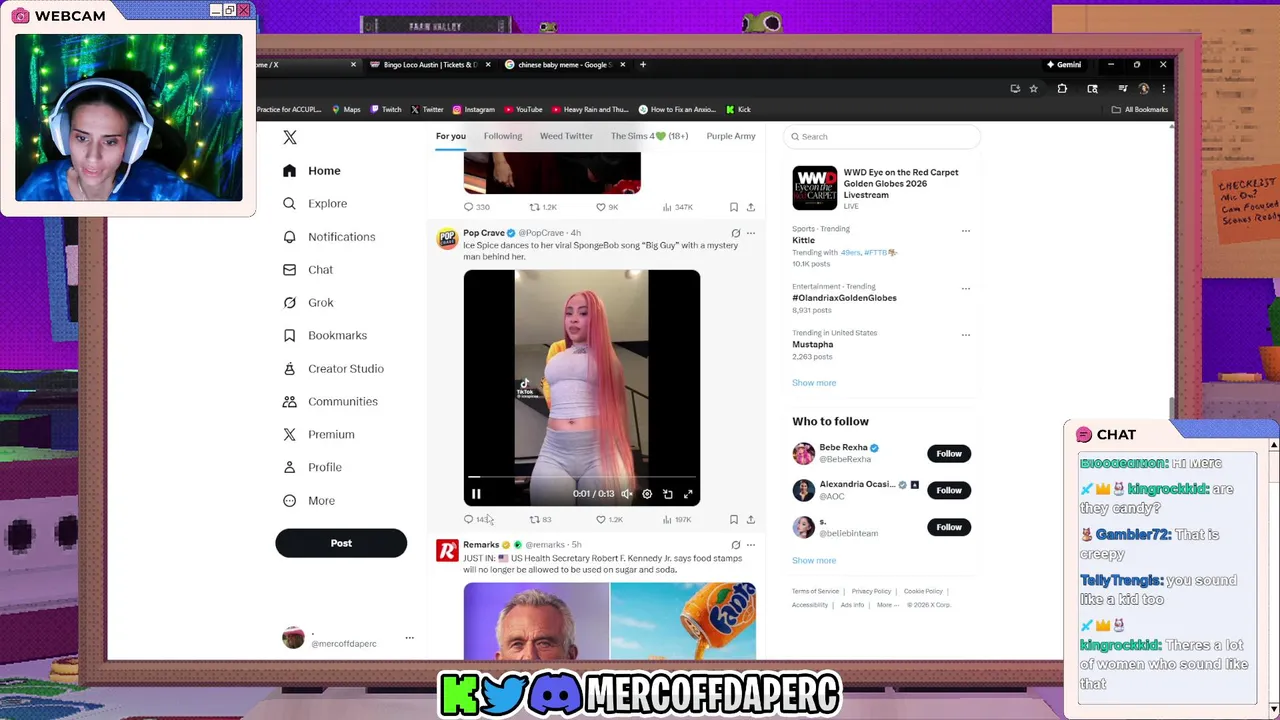Switch to the Following tab
Screen dimensions: 1280x720
pos(503,136)
